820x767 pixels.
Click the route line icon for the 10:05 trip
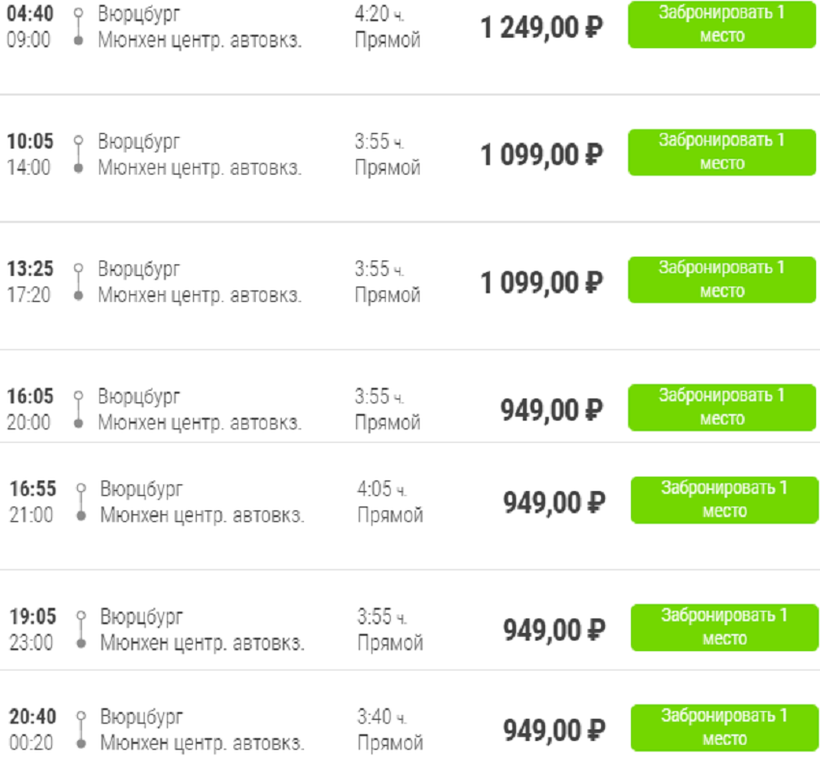78,154
